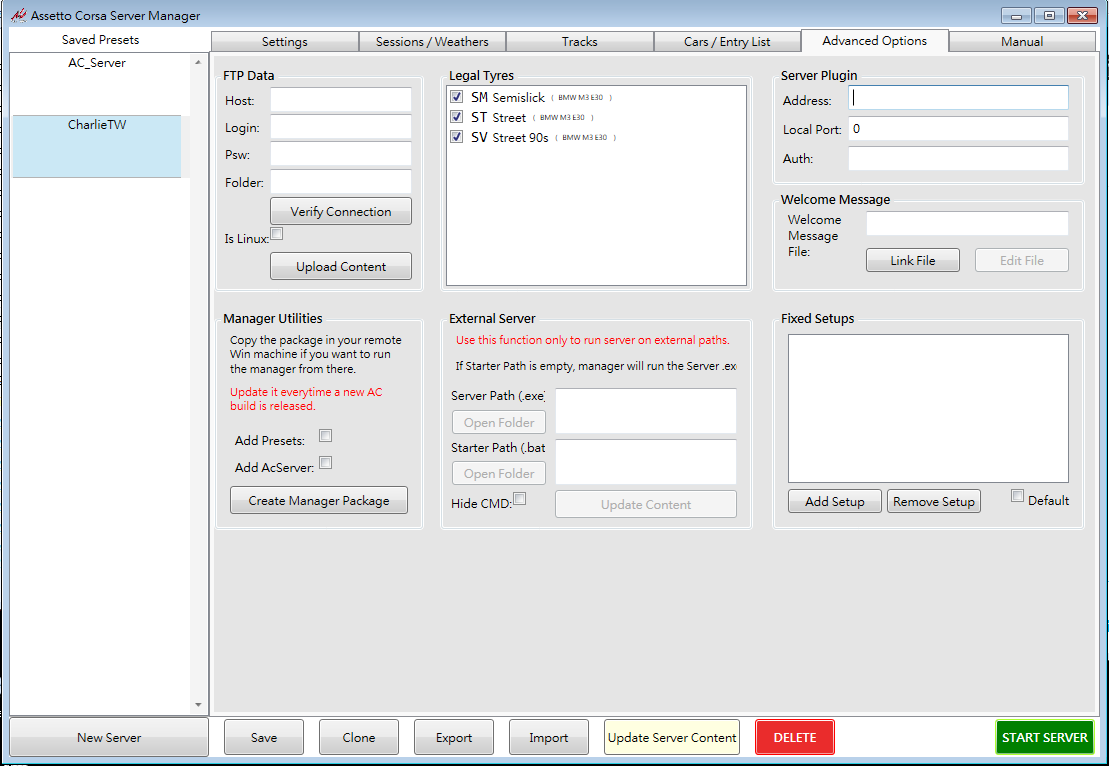Go to the Tracks tab
Screen dimensions: 1109x766
[x=580, y=42]
